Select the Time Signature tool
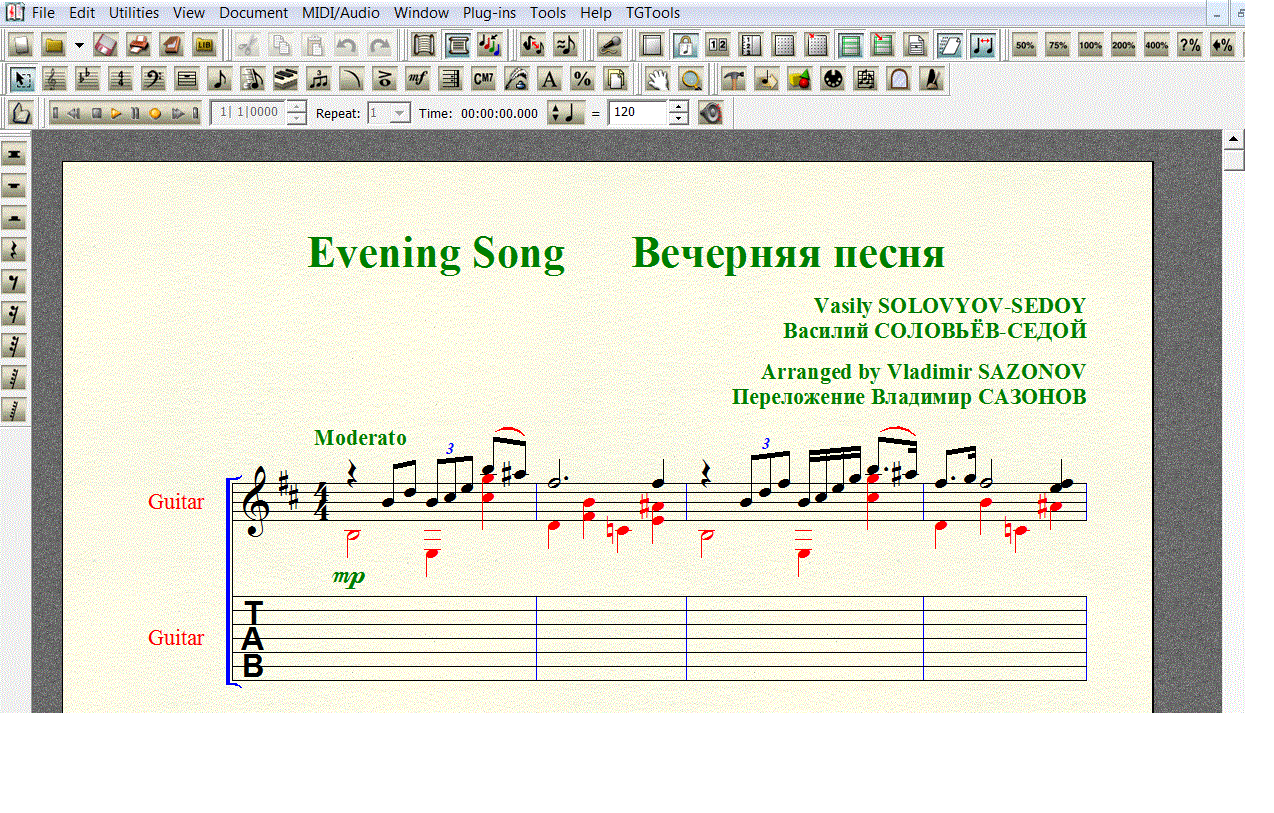The height and width of the screenshot is (813, 1274). tap(121, 79)
